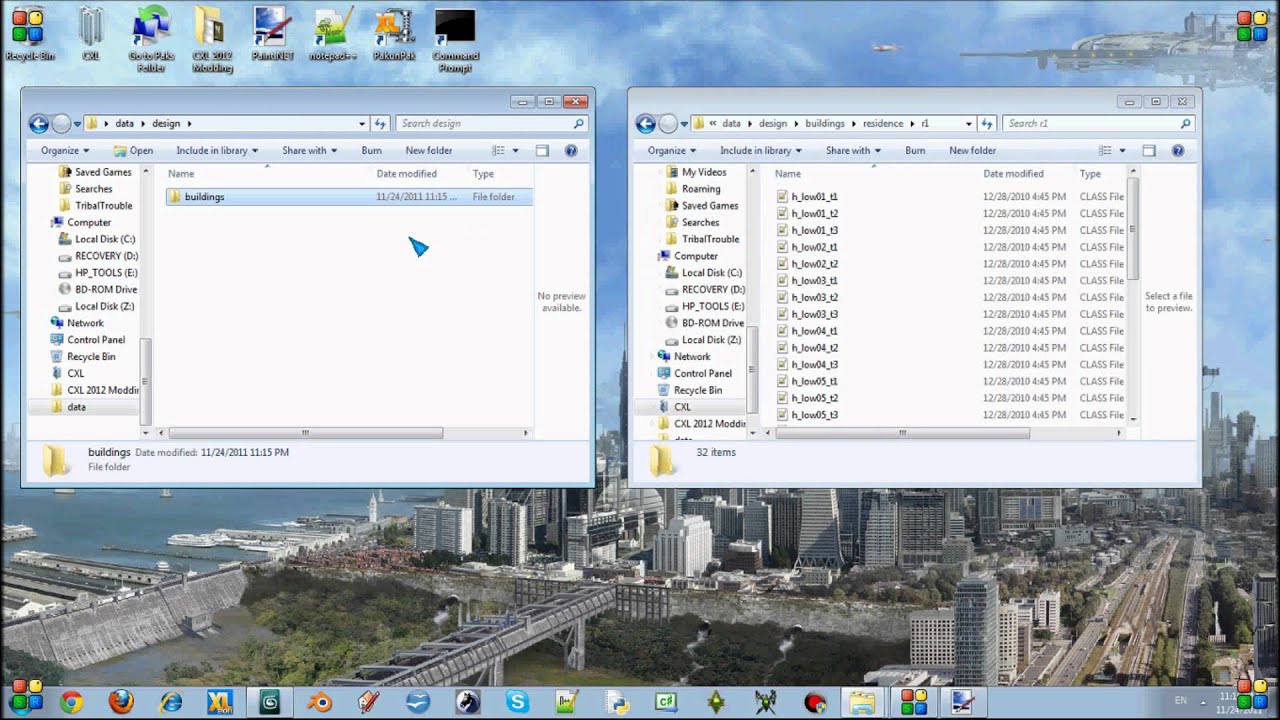Click the Refresh icon in the address bar
Viewport: 1280px width, 720px height.
coord(380,123)
